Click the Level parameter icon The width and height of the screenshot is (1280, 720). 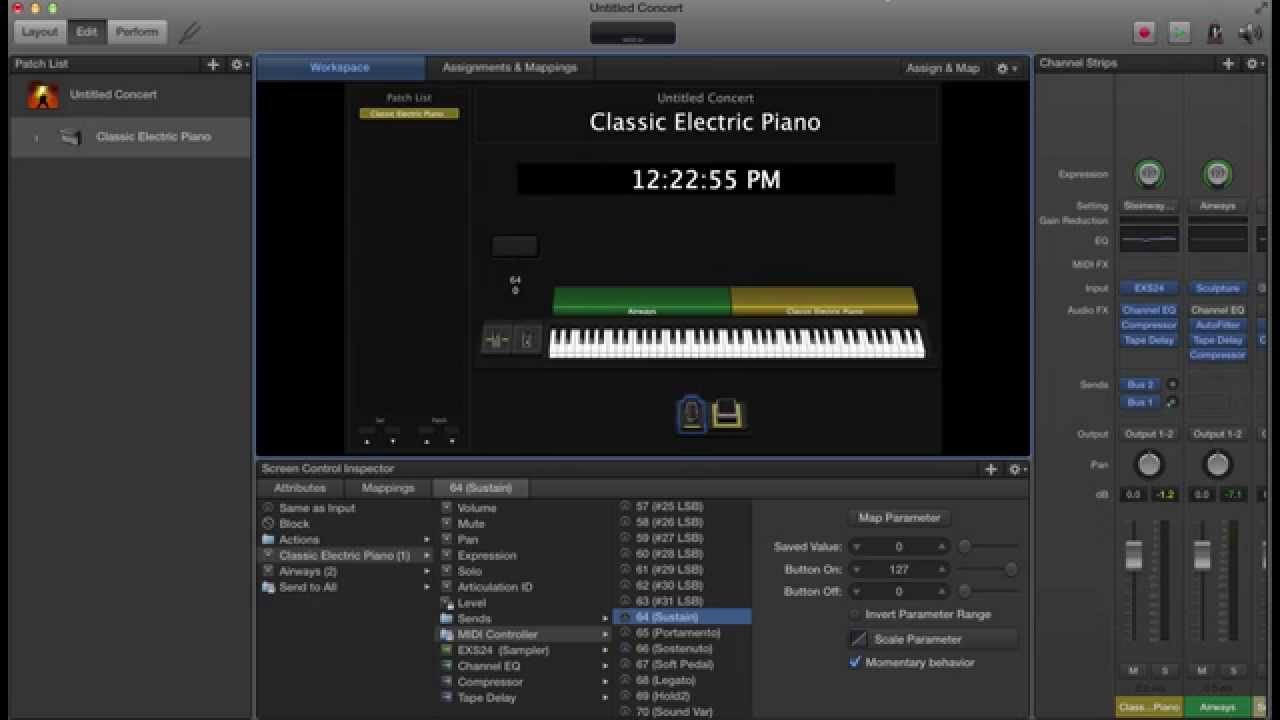pos(447,603)
